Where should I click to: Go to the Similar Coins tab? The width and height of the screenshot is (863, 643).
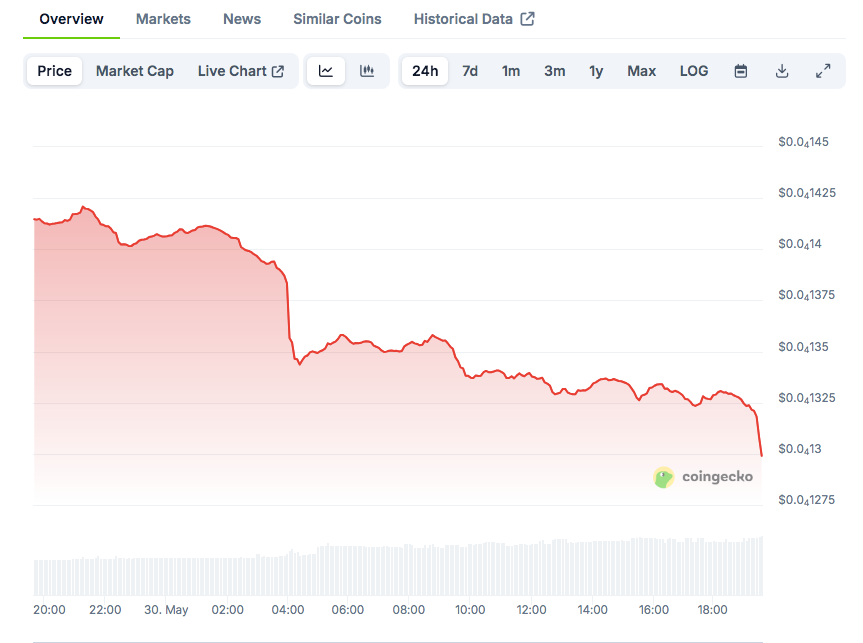click(x=337, y=19)
